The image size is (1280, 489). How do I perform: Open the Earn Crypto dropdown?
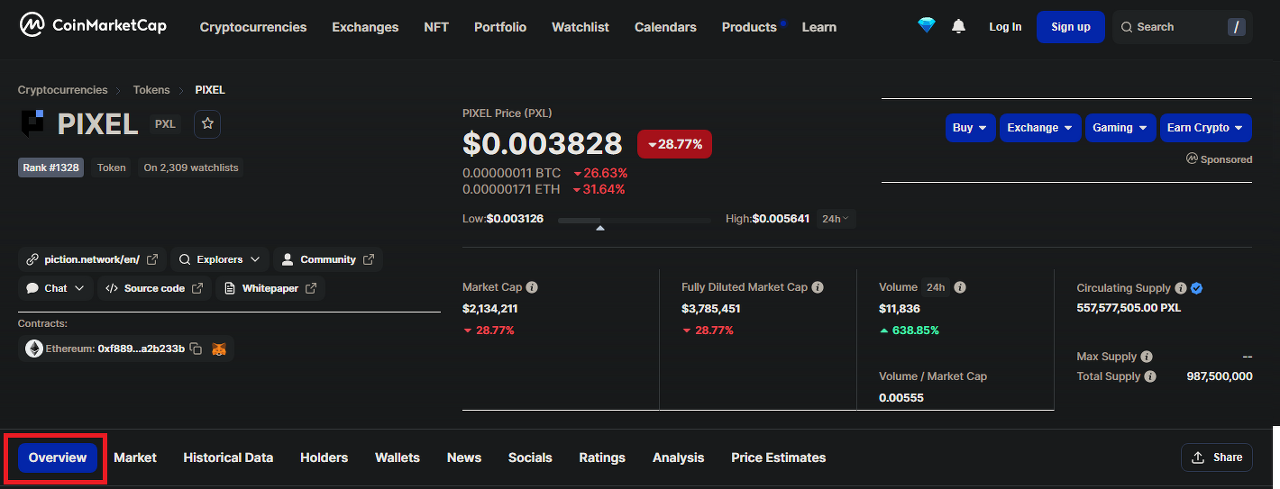[x=1205, y=128]
